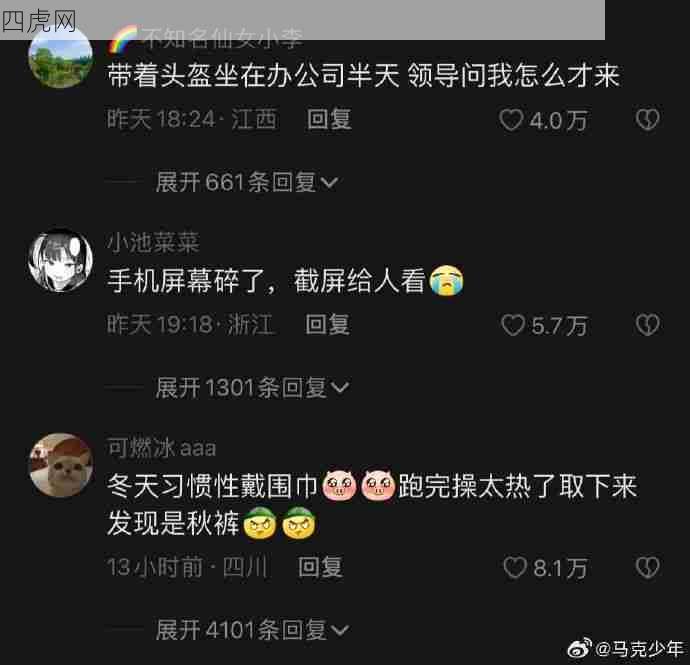Open @马克少年 Weibo handle
The width and height of the screenshot is (690, 665).
coord(639,648)
